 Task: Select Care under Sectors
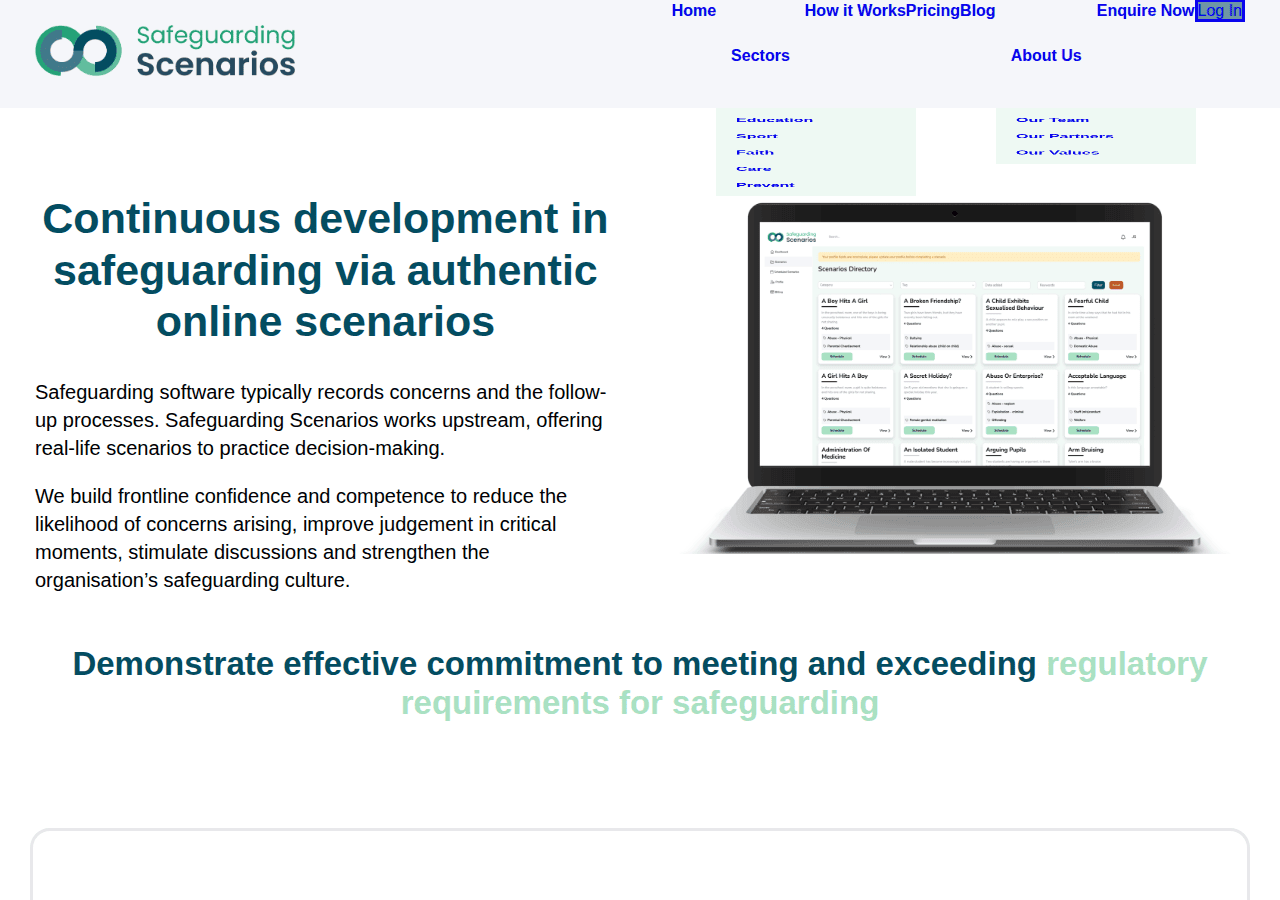754,168
